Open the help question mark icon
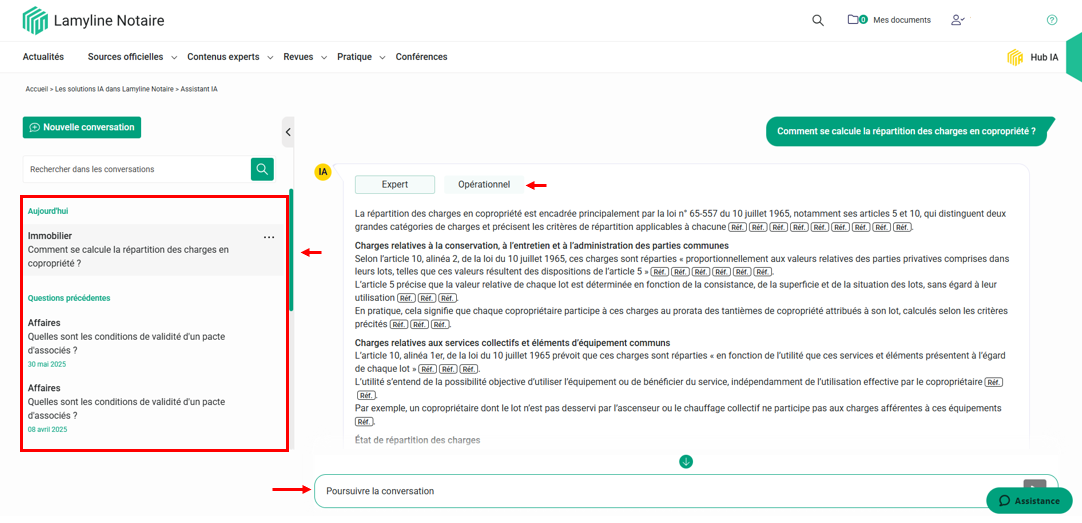Image resolution: width=1082 pixels, height=523 pixels. pyautogui.click(x=1051, y=20)
